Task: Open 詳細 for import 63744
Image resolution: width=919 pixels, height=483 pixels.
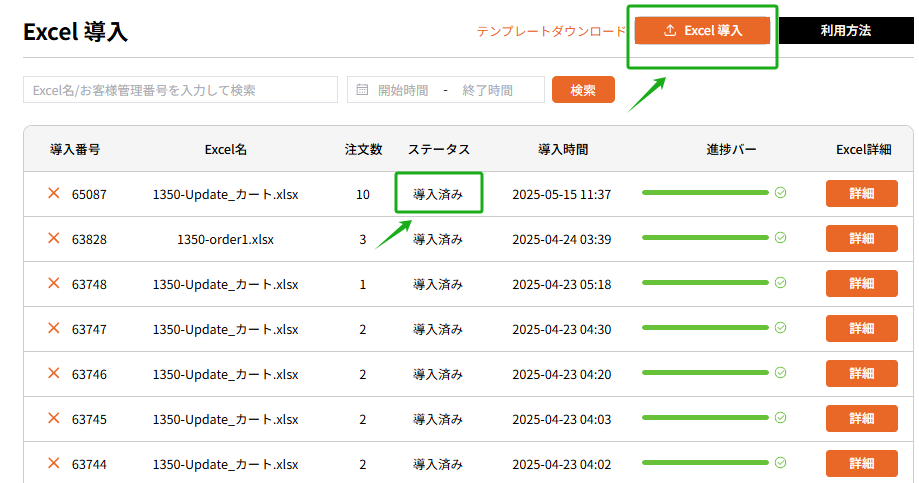Action: (x=862, y=464)
